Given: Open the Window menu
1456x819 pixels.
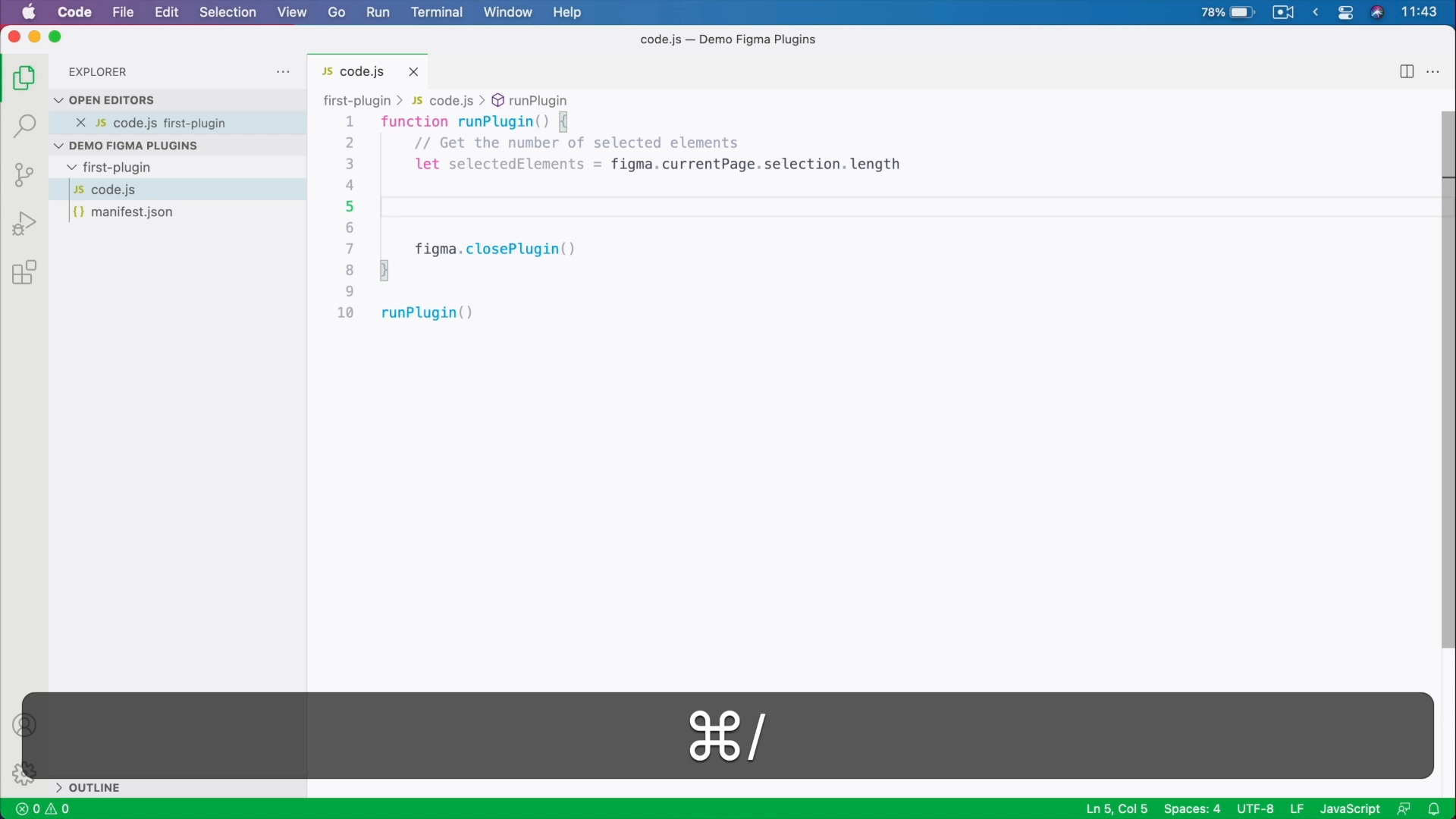Looking at the screenshot, I should pos(509,12).
